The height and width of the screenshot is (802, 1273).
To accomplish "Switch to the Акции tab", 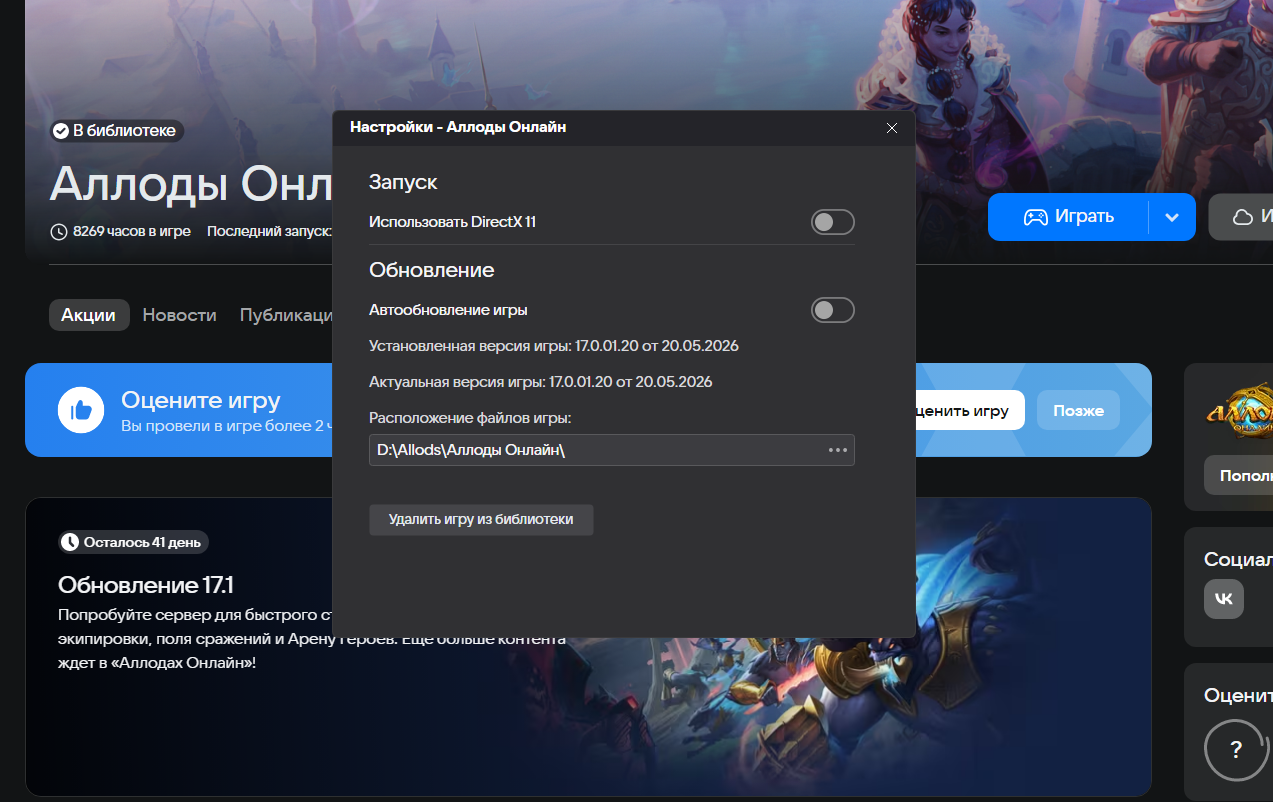I will pos(89,315).
